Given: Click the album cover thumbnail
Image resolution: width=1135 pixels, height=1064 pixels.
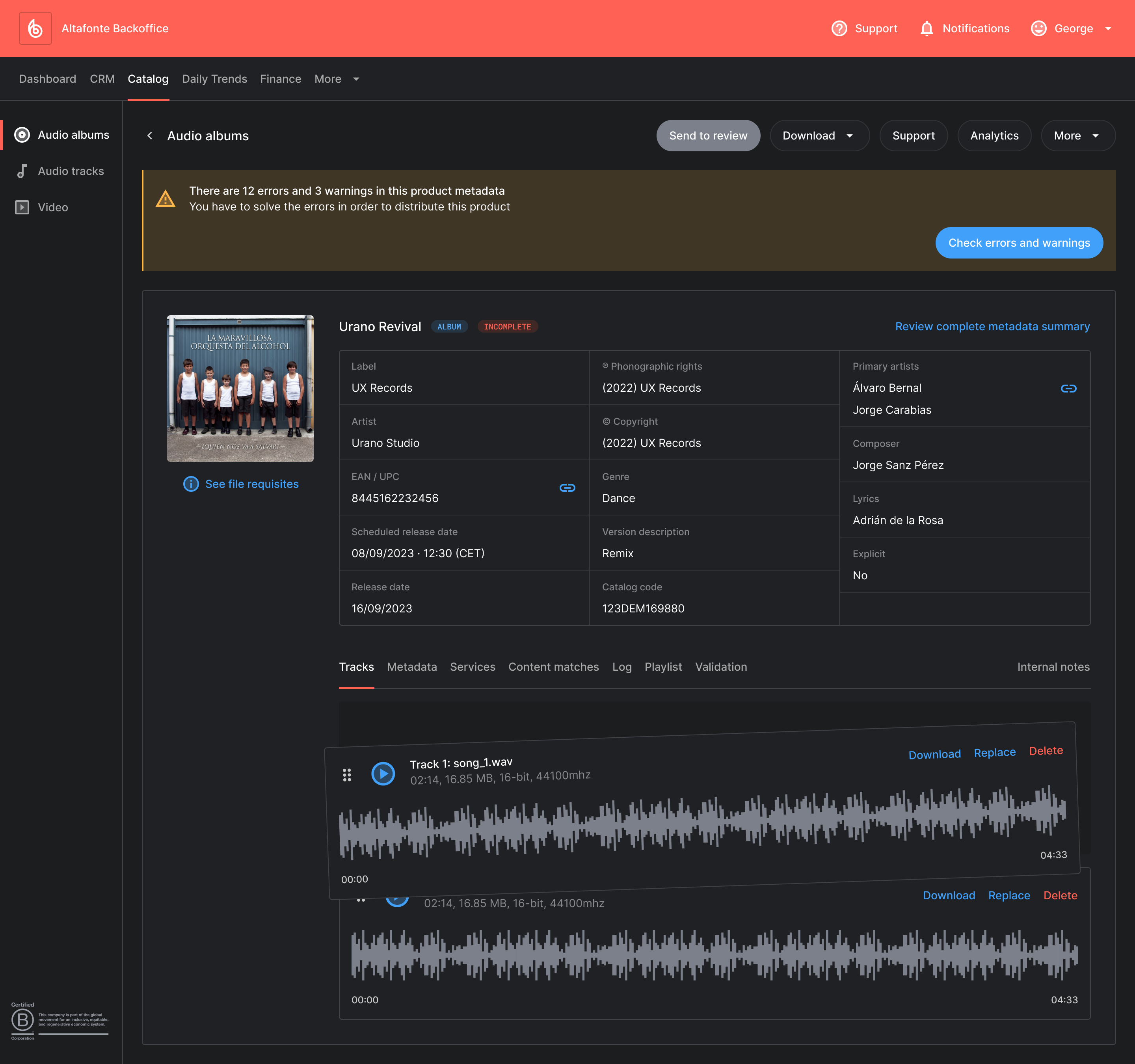Looking at the screenshot, I should [x=240, y=388].
